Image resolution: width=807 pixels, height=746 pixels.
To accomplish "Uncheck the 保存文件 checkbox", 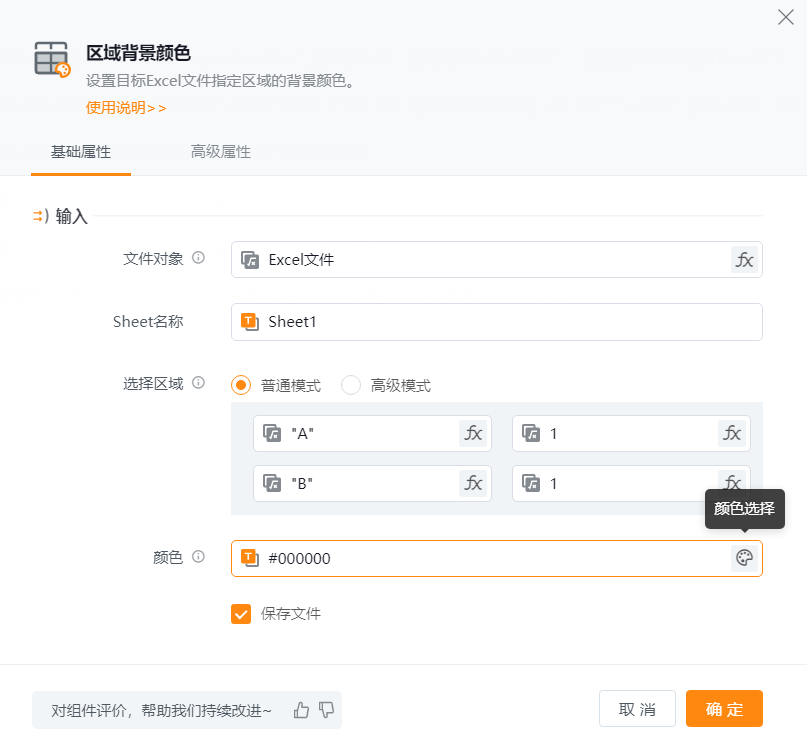I will (x=241, y=614).
